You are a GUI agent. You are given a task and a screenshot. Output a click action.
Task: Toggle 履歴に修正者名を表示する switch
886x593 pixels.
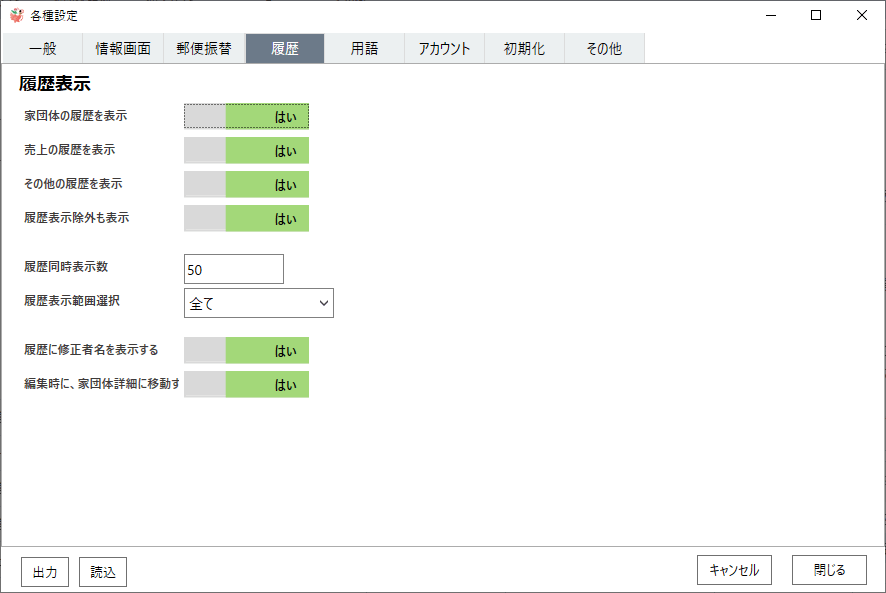click(x=246, y=350)
